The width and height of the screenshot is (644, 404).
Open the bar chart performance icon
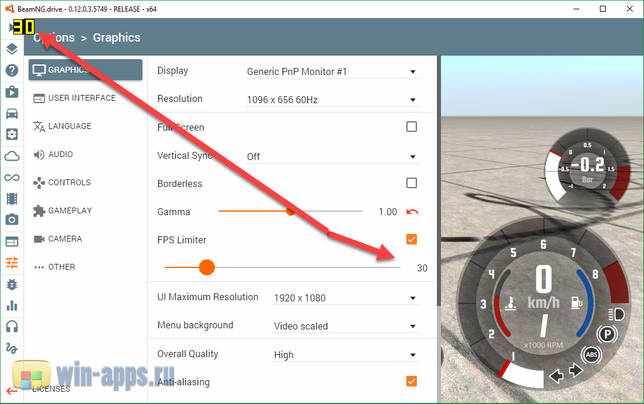[x=12, y=305]
